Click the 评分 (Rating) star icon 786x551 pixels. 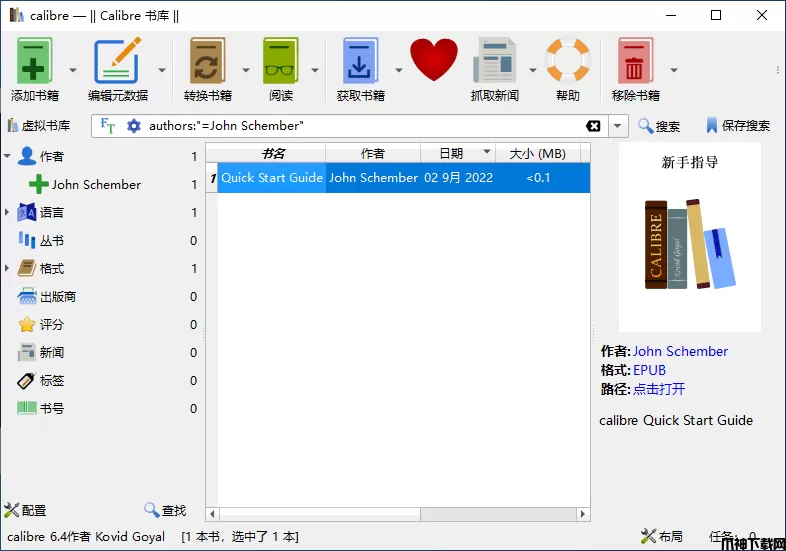[x=27, y=324]
